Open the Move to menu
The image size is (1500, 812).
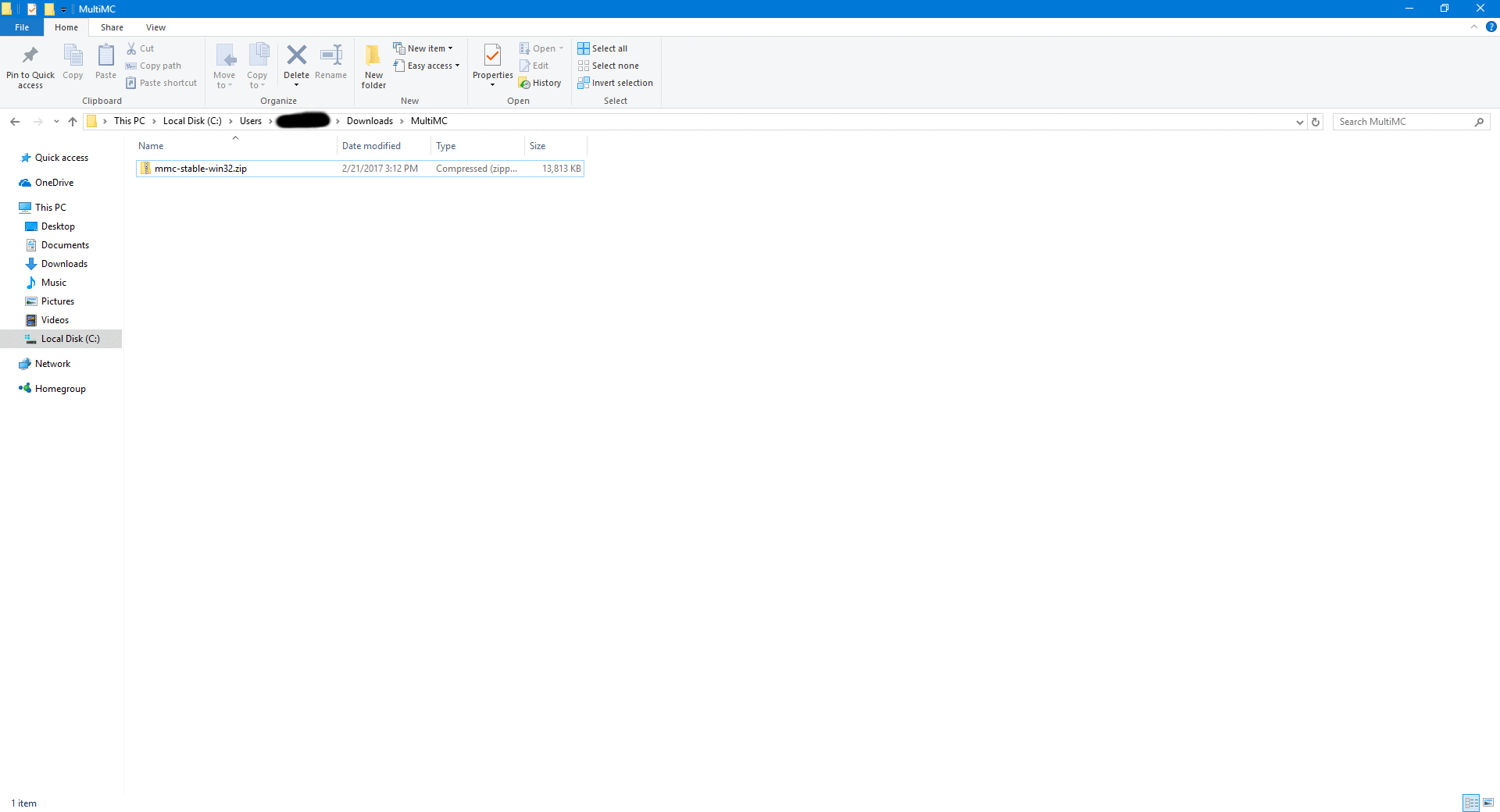pos(224,66)
